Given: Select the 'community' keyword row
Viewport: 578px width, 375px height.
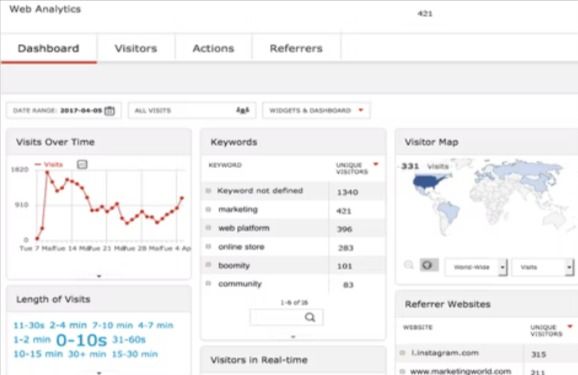Looking at the screenshot, I should point(293,284).
